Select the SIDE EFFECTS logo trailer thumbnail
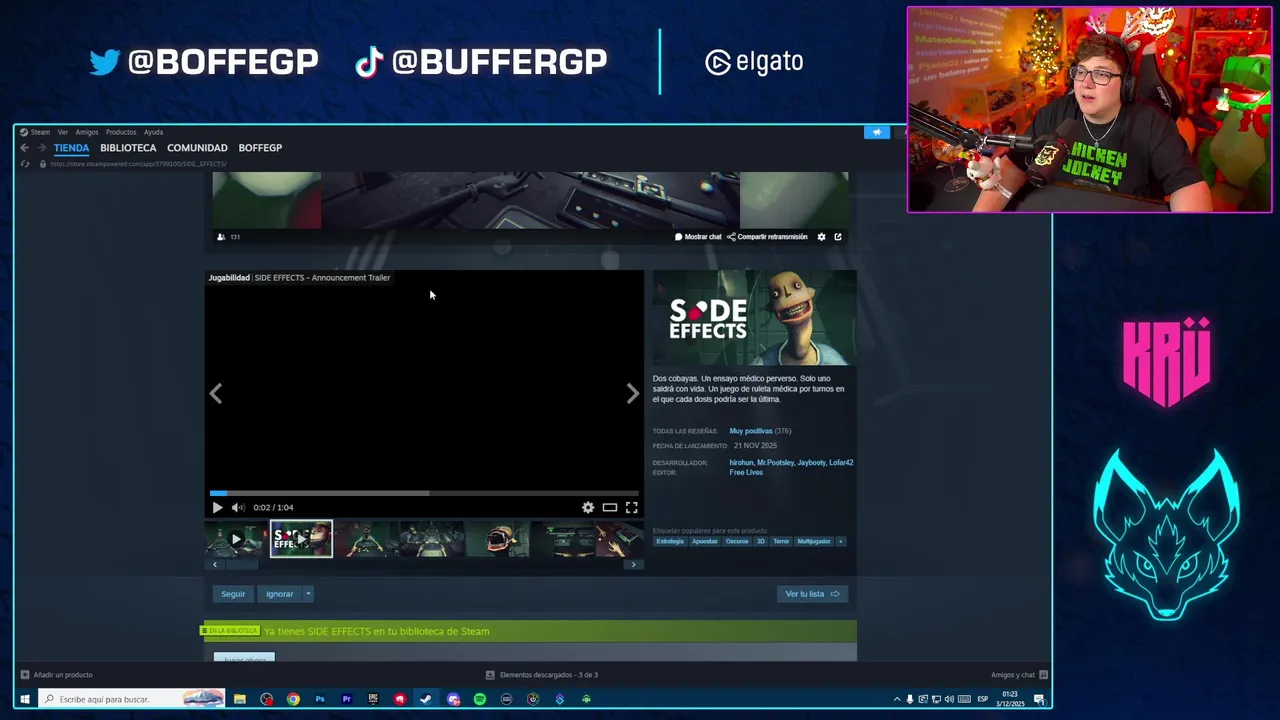 pyautogui.click(x=301, y=539)
